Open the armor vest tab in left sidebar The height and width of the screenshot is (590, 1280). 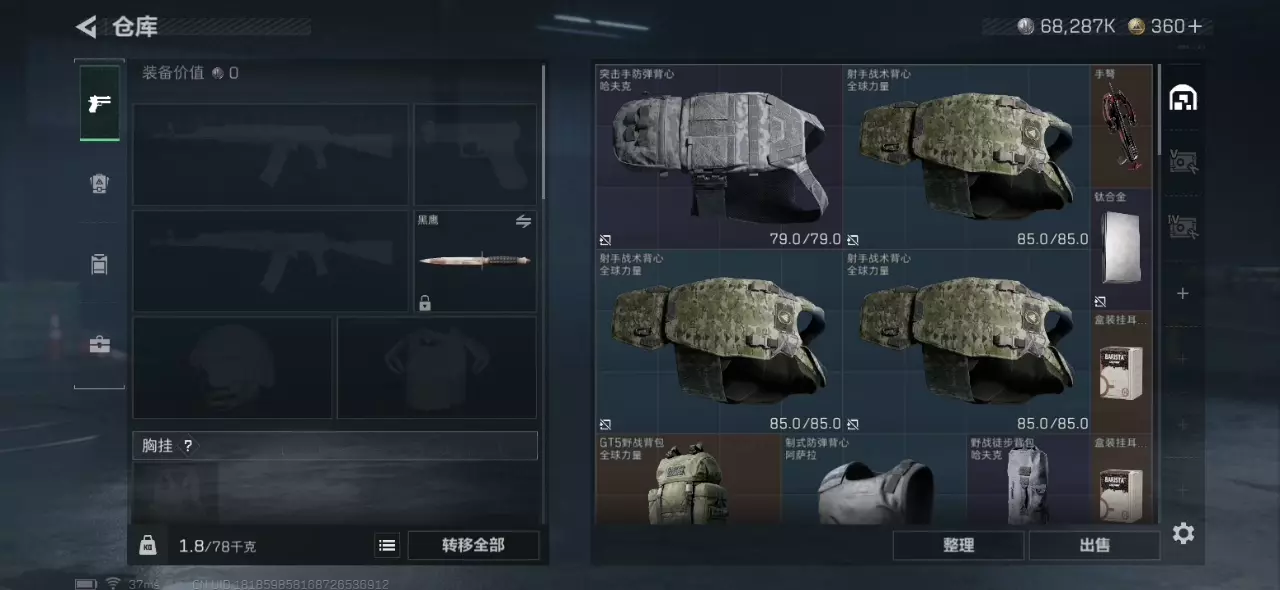100,183
